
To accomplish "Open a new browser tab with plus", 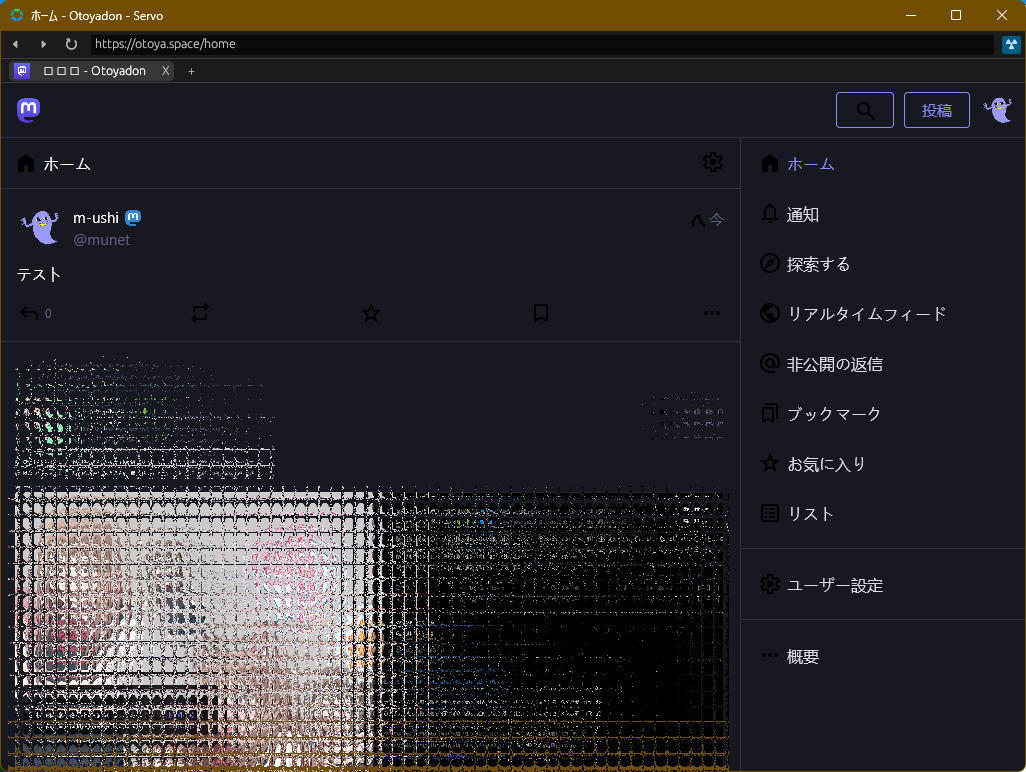I will 191,71.
